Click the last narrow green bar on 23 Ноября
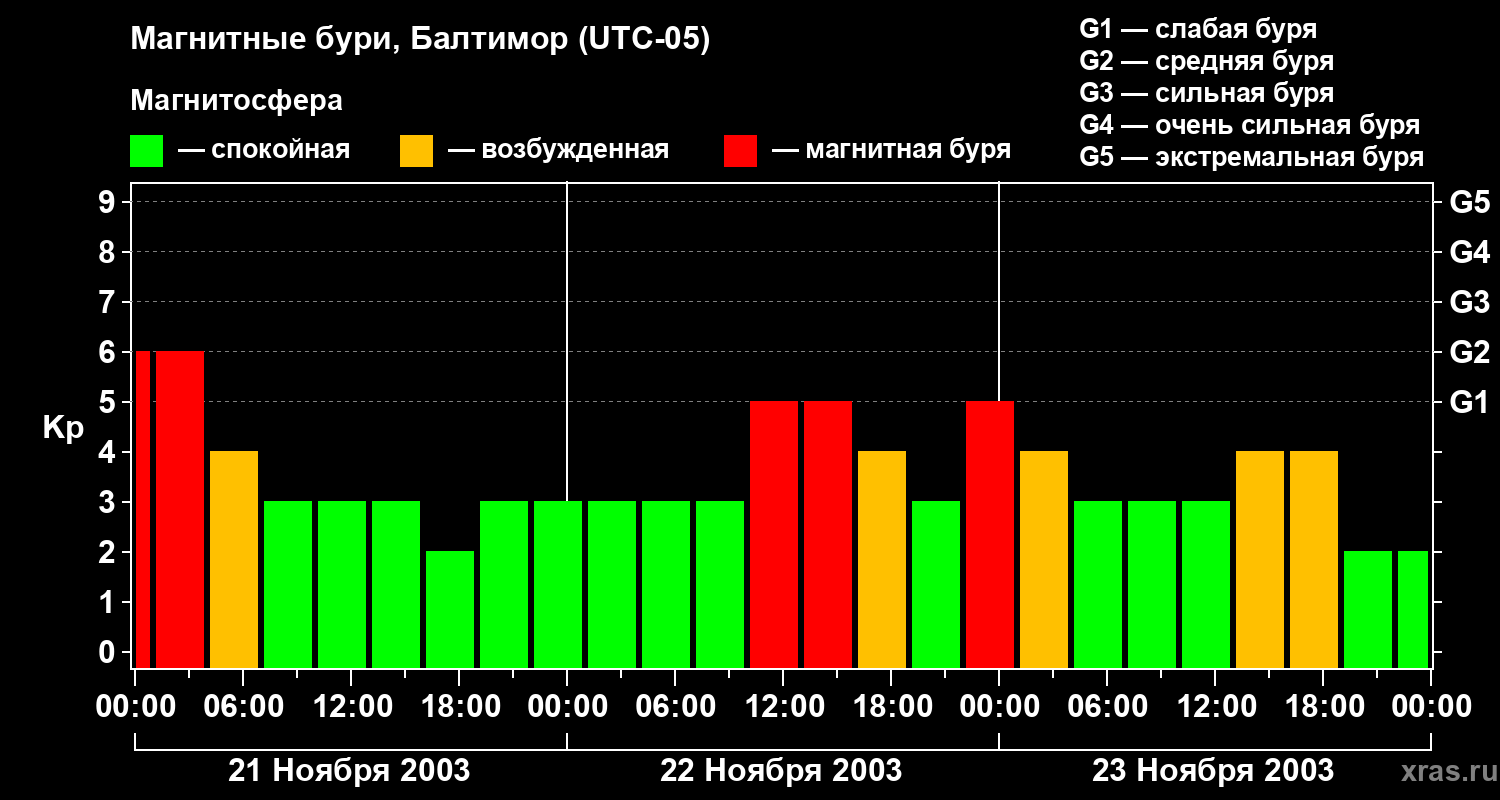 click(1413, 609)
